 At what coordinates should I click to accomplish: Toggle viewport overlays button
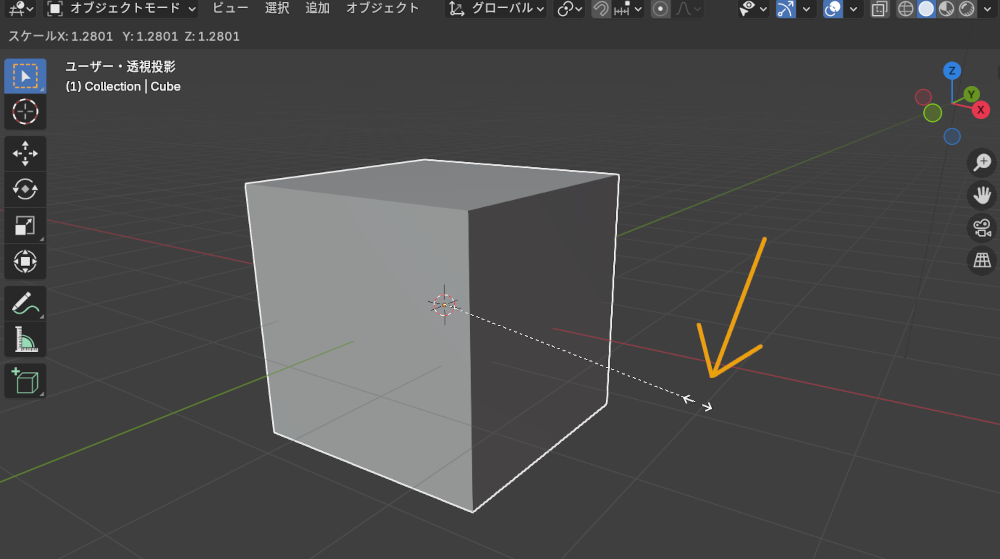[832, 9]
